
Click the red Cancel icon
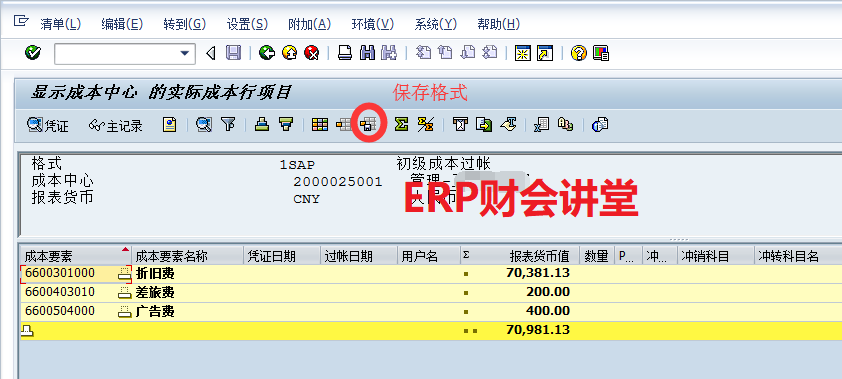(x=311, y=53)
